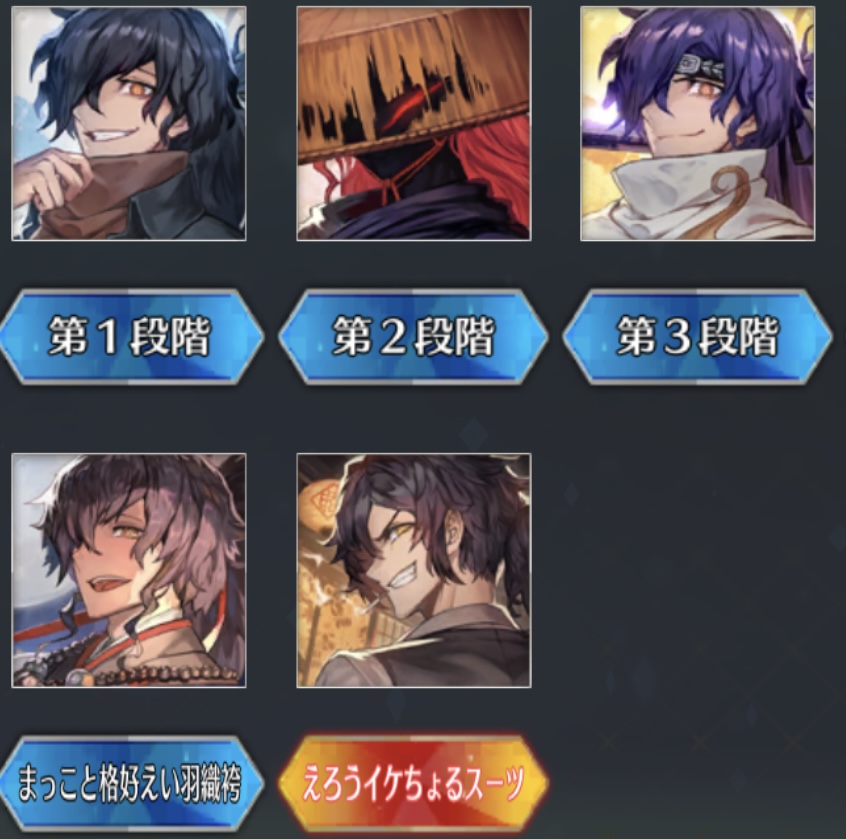Select the blushing character portrait in haori
Image resolution: width=846 pixels, height=839 pixels.
pos(129,570)
